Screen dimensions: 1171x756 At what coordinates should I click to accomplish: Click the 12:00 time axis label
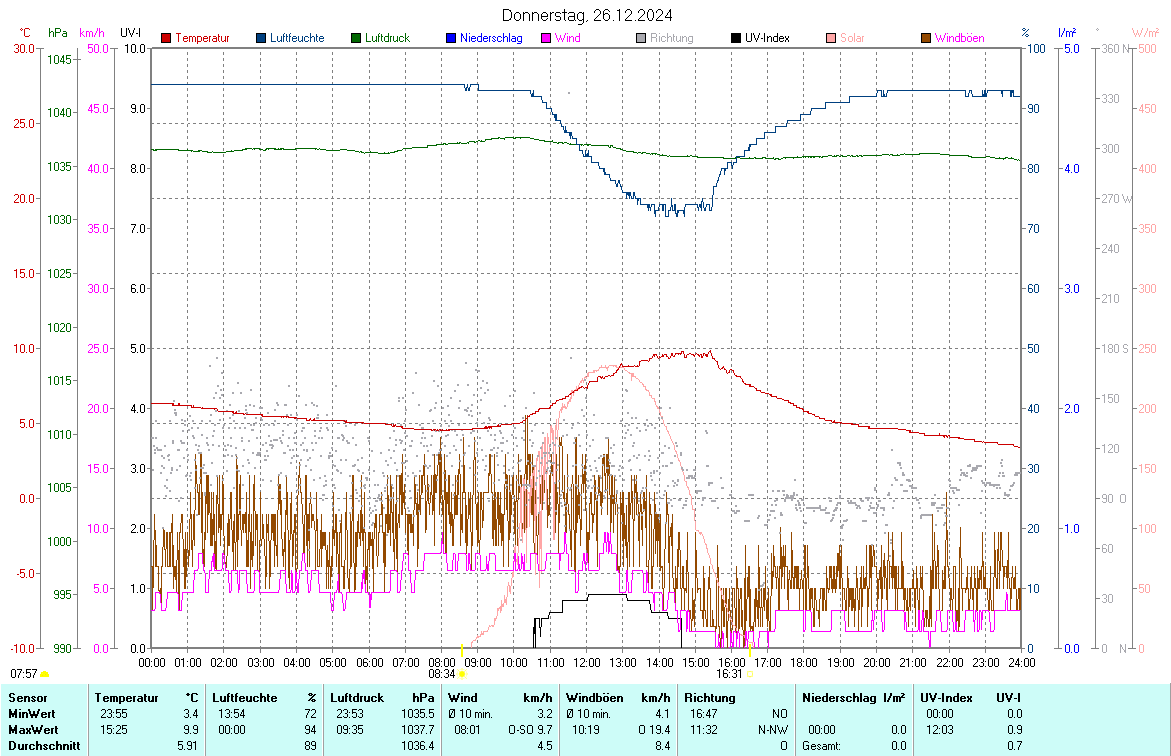[586, 662]
